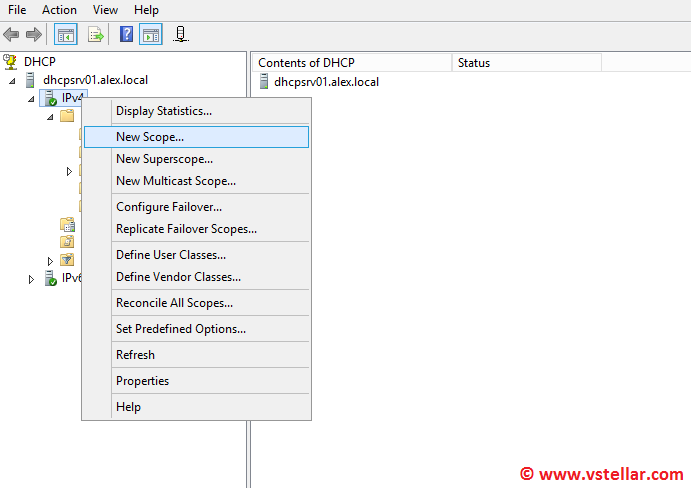Select dhcpsrv01.alex.local in contents list
Image resolution: width=691 pixels, height=488 pixels.
(x=326, y=82)
